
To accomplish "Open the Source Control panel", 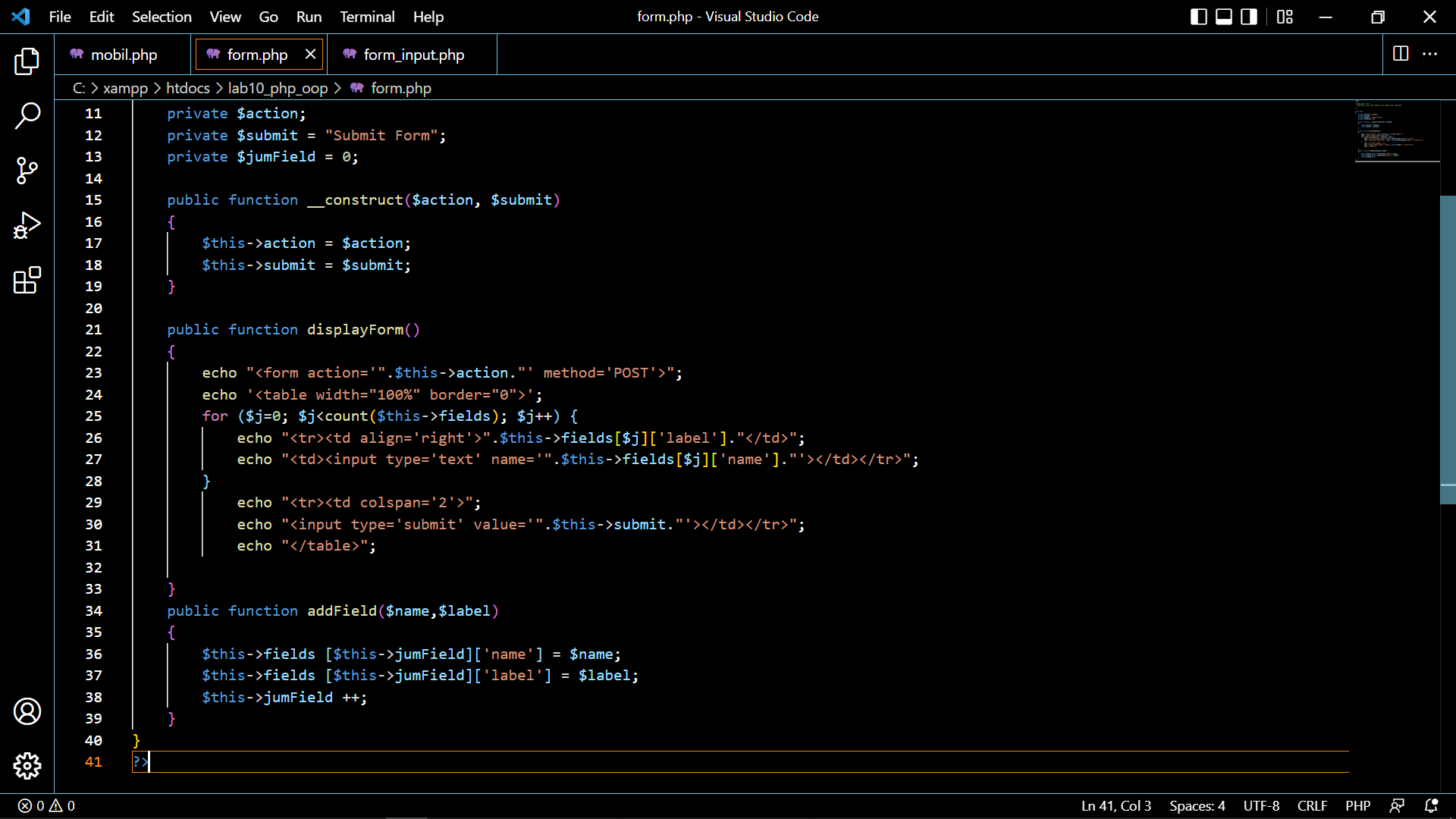I will (x=27, y=171).
